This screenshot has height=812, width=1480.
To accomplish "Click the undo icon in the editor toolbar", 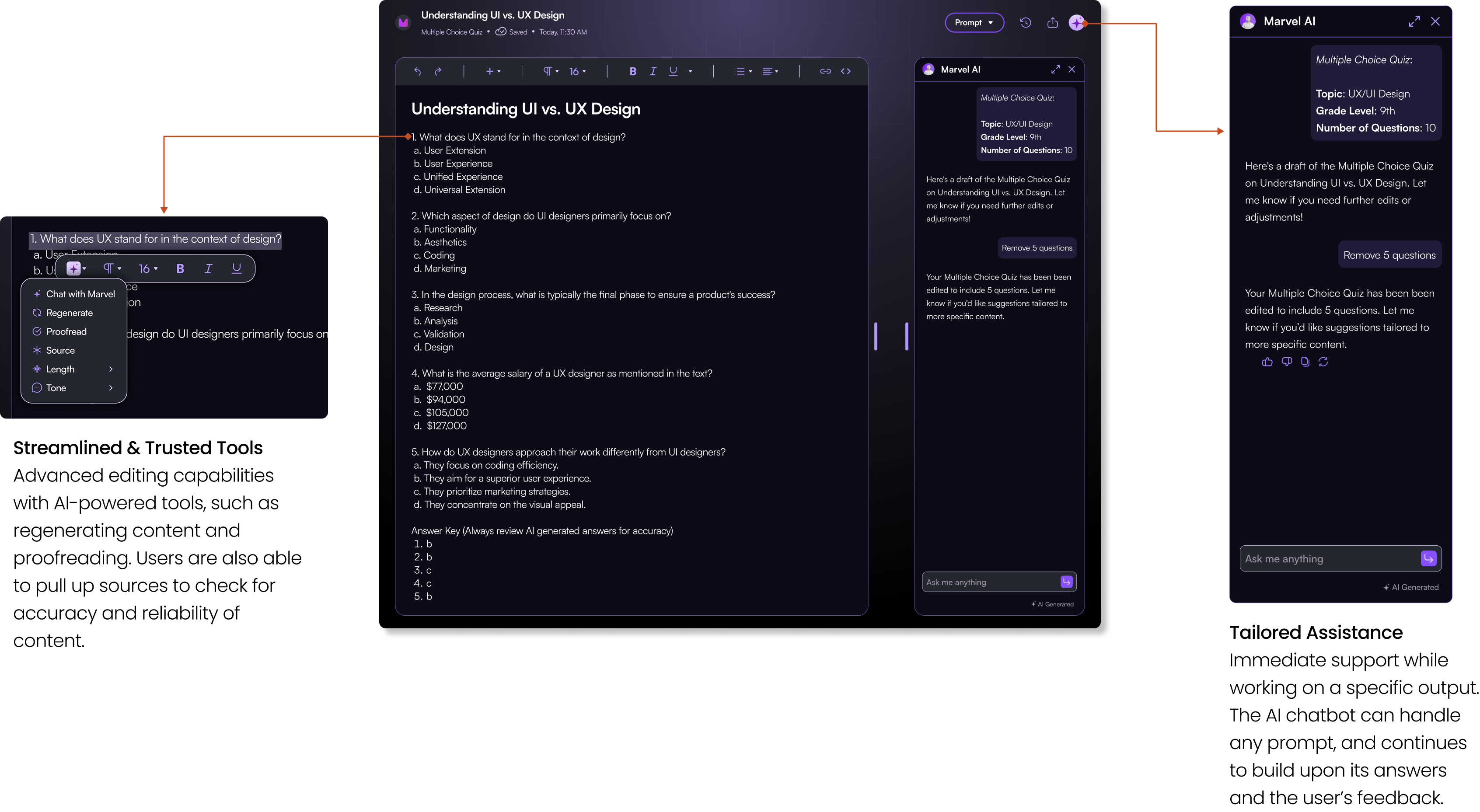I will (x=418, y=71).
